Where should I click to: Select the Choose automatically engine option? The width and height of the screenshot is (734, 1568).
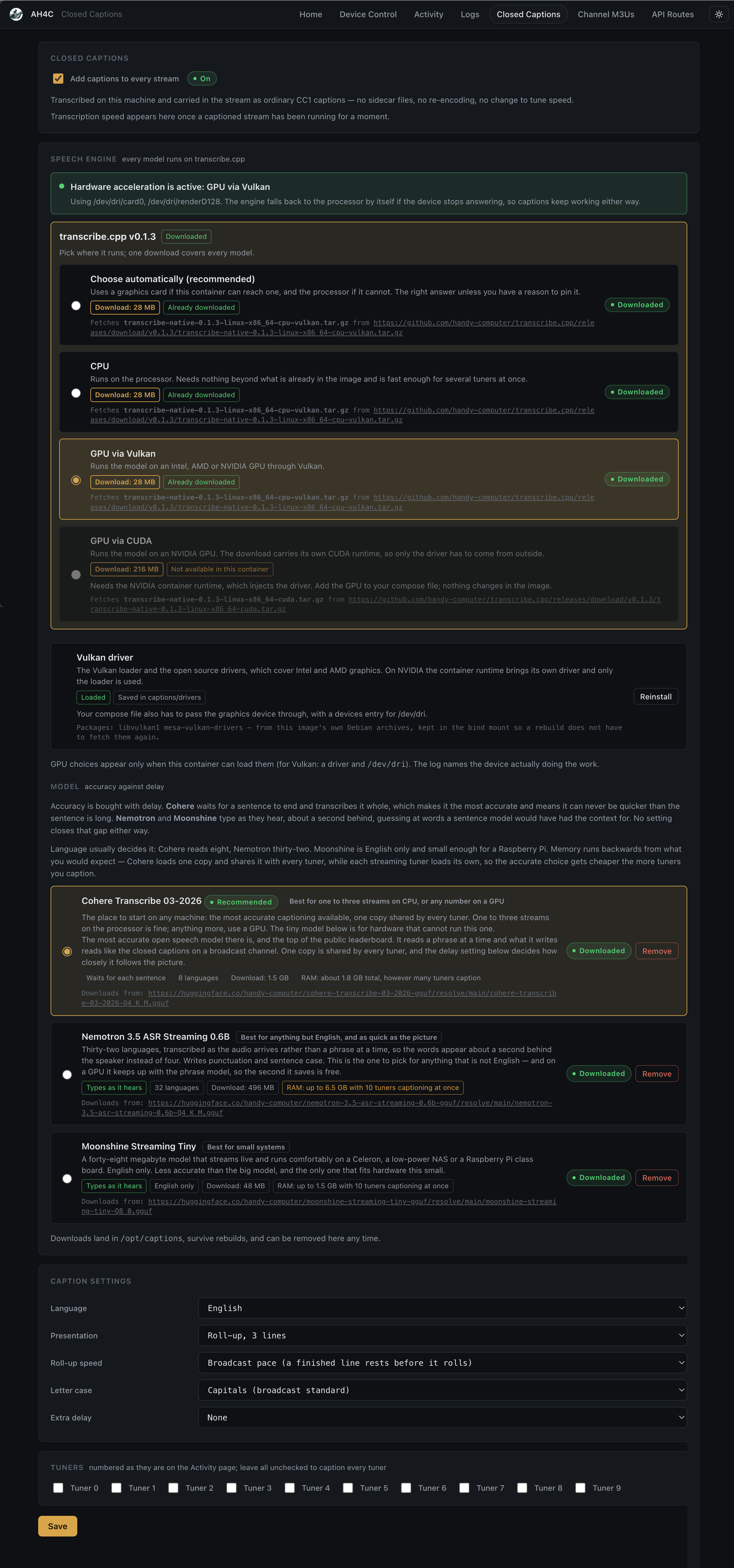(76, 306)
